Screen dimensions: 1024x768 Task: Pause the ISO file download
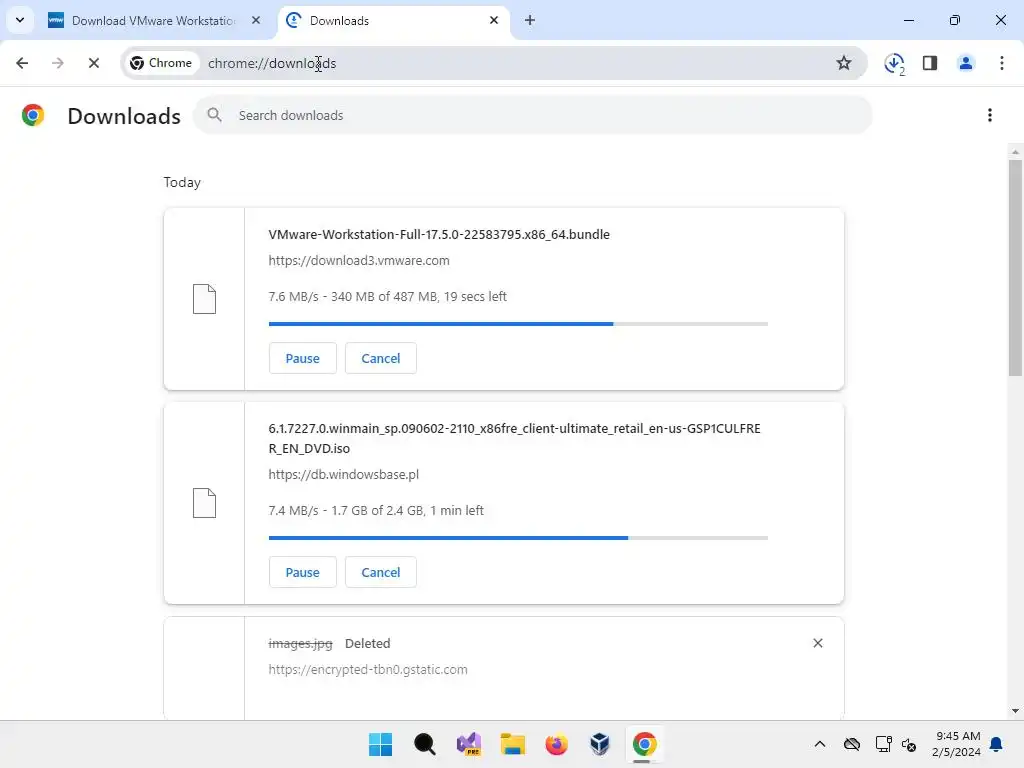coord(302,573)
